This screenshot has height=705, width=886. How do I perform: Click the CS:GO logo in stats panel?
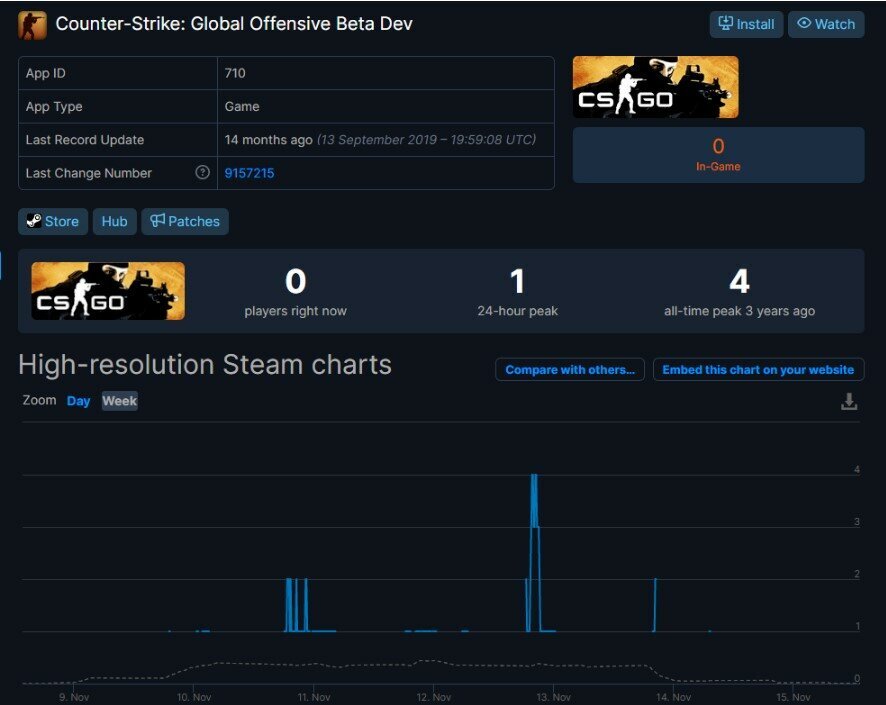click(x=108, y=291)
